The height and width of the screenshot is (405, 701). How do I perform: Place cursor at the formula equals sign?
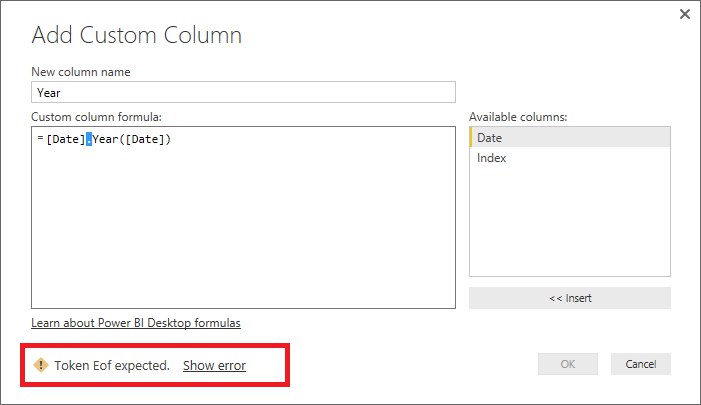pos(40,139)
